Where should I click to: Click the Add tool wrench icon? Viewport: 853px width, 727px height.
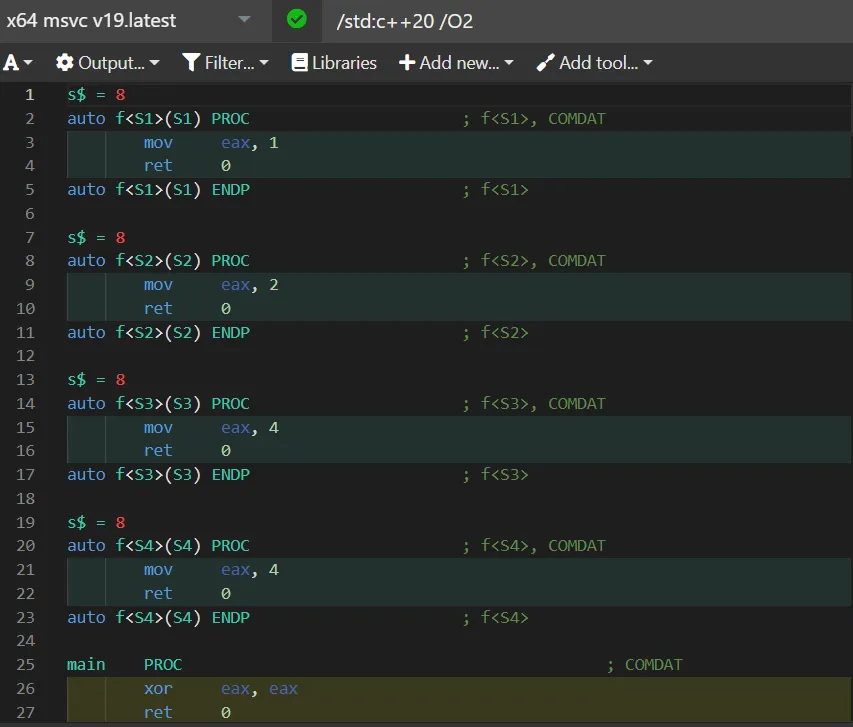545,63
